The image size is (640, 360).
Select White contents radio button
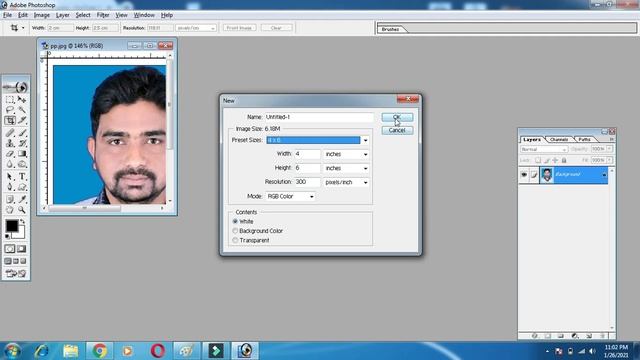(235, 221)
